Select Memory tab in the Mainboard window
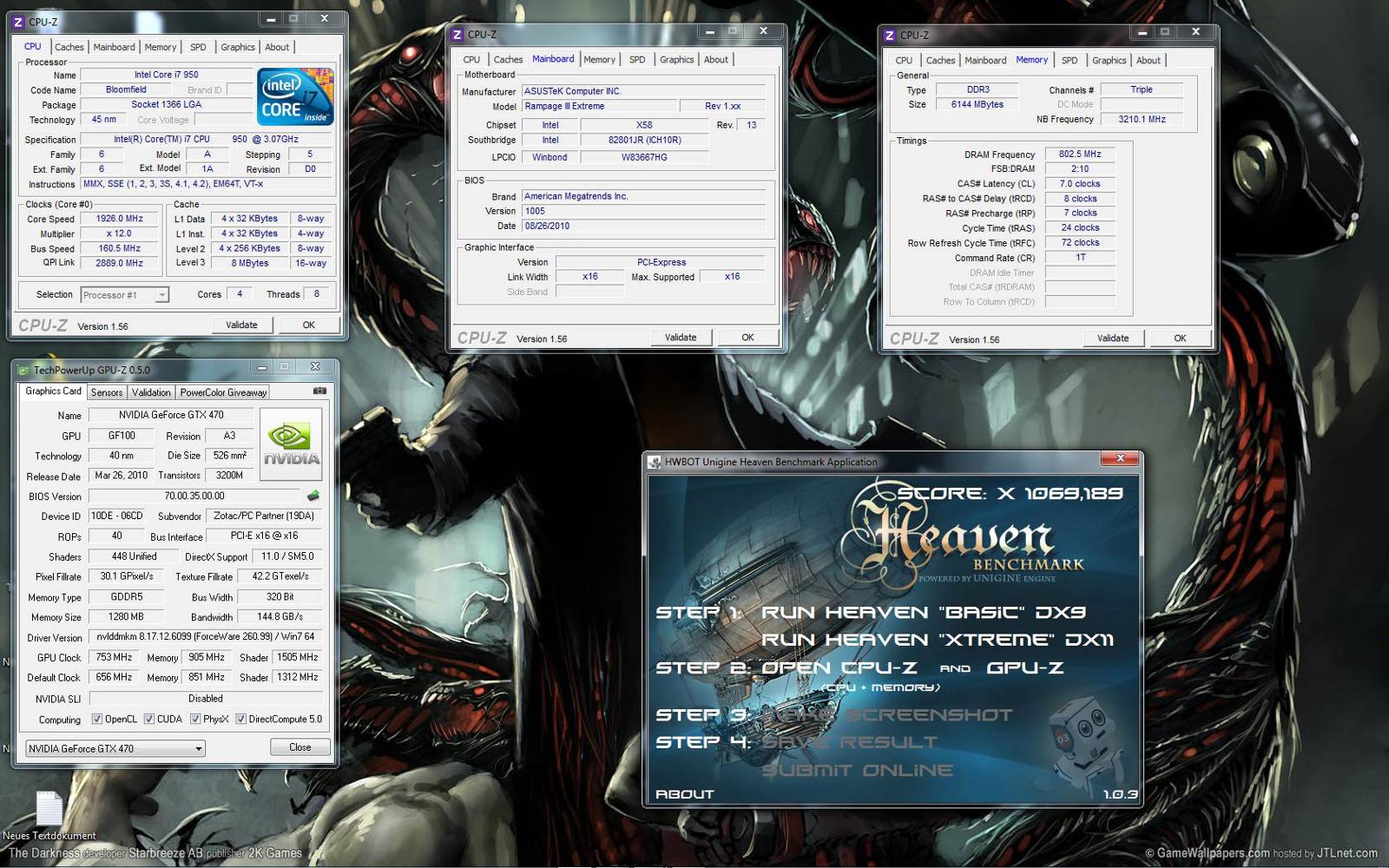1389x868 pixels. 600,60
